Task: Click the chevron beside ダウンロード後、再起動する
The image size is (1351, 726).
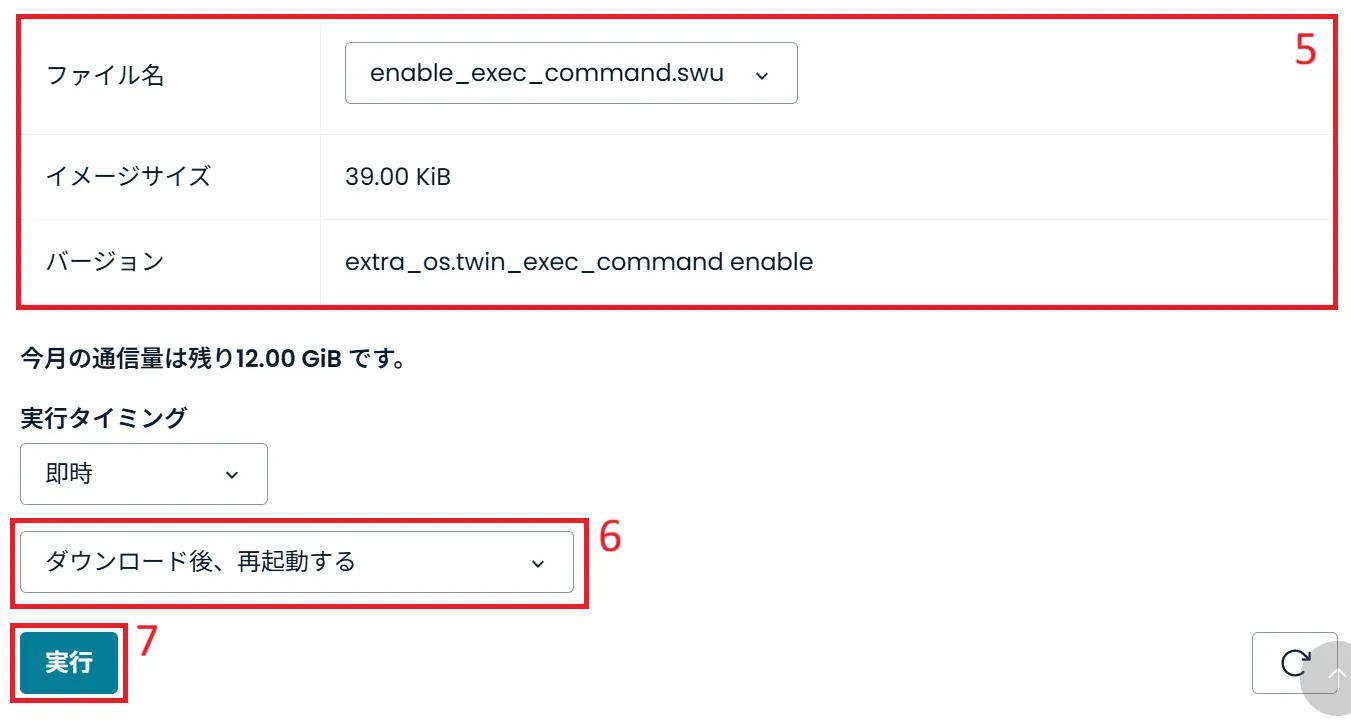Action: tap(538, 563)
